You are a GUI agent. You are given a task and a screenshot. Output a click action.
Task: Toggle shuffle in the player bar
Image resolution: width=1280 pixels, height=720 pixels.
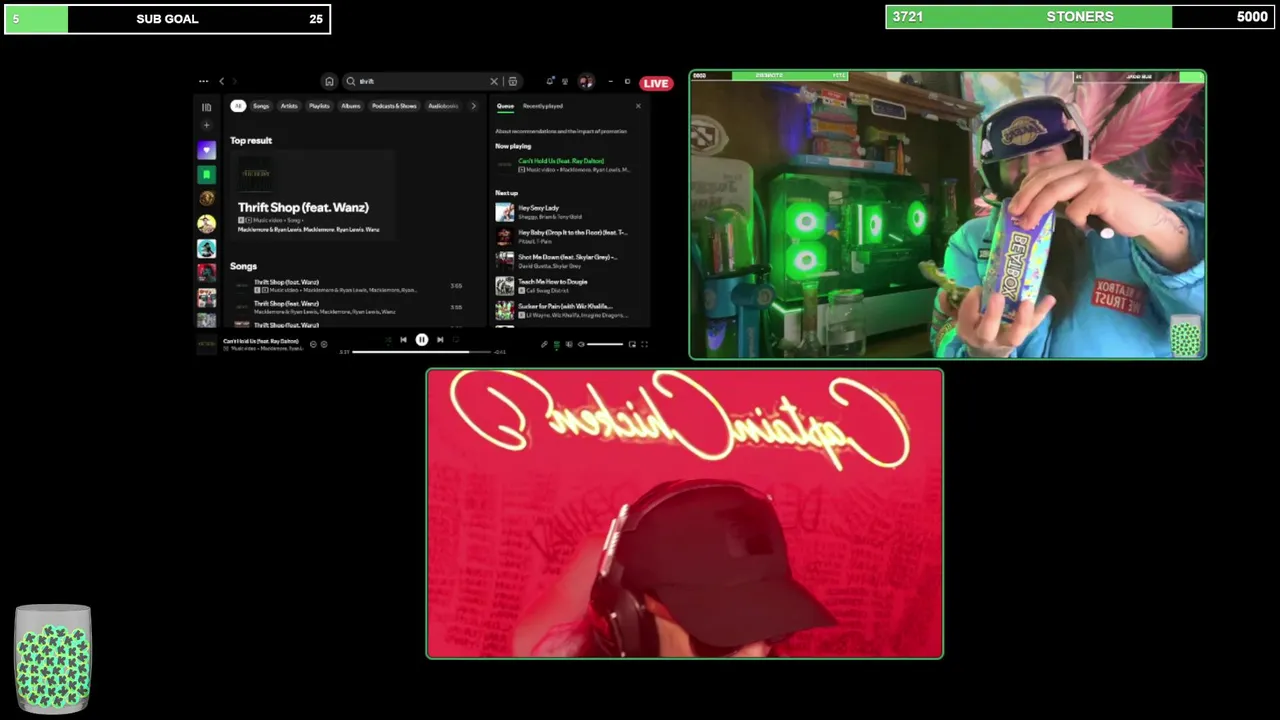pyautogui.click(x=386, y=340)
